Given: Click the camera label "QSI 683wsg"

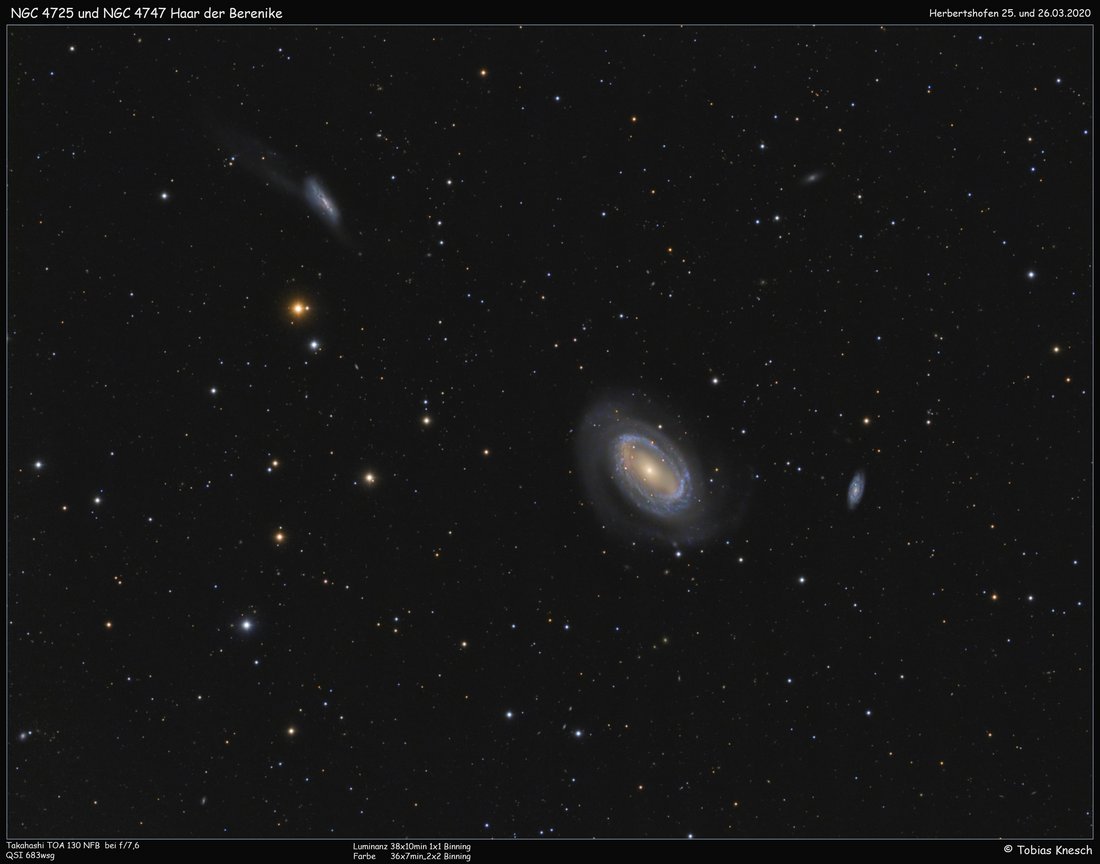Looking at the screenshot, I should [x=30, y=856].
